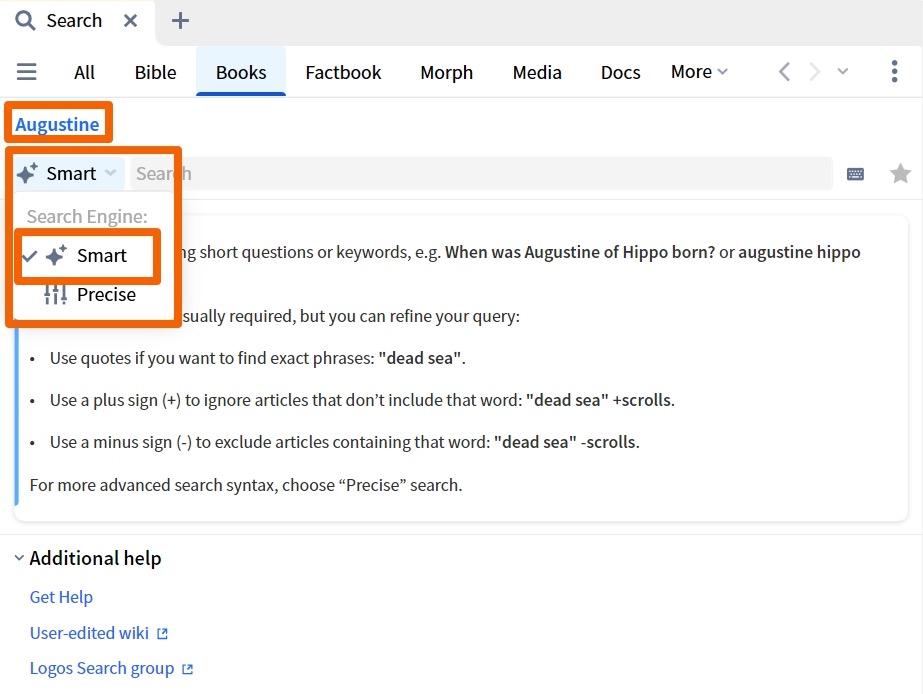Click the sparkle Smart icon in search bar
This screenshot has height=694, width=923.
point(27,174)
